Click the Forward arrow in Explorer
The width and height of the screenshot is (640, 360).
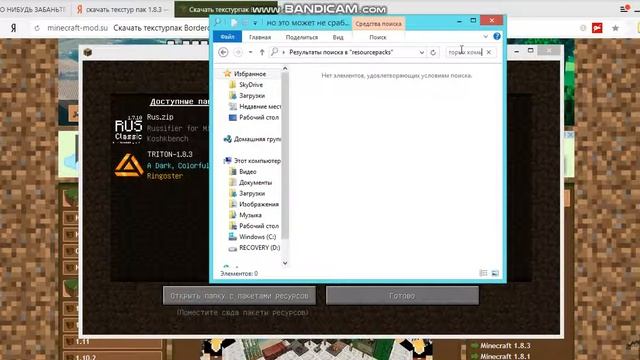[x=238, y=52]
